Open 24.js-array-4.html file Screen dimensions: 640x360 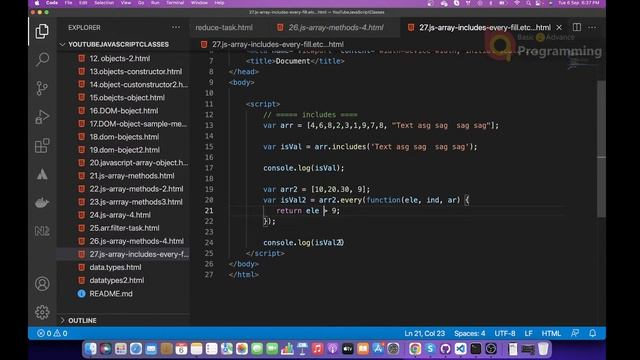(x=120, y=215)
